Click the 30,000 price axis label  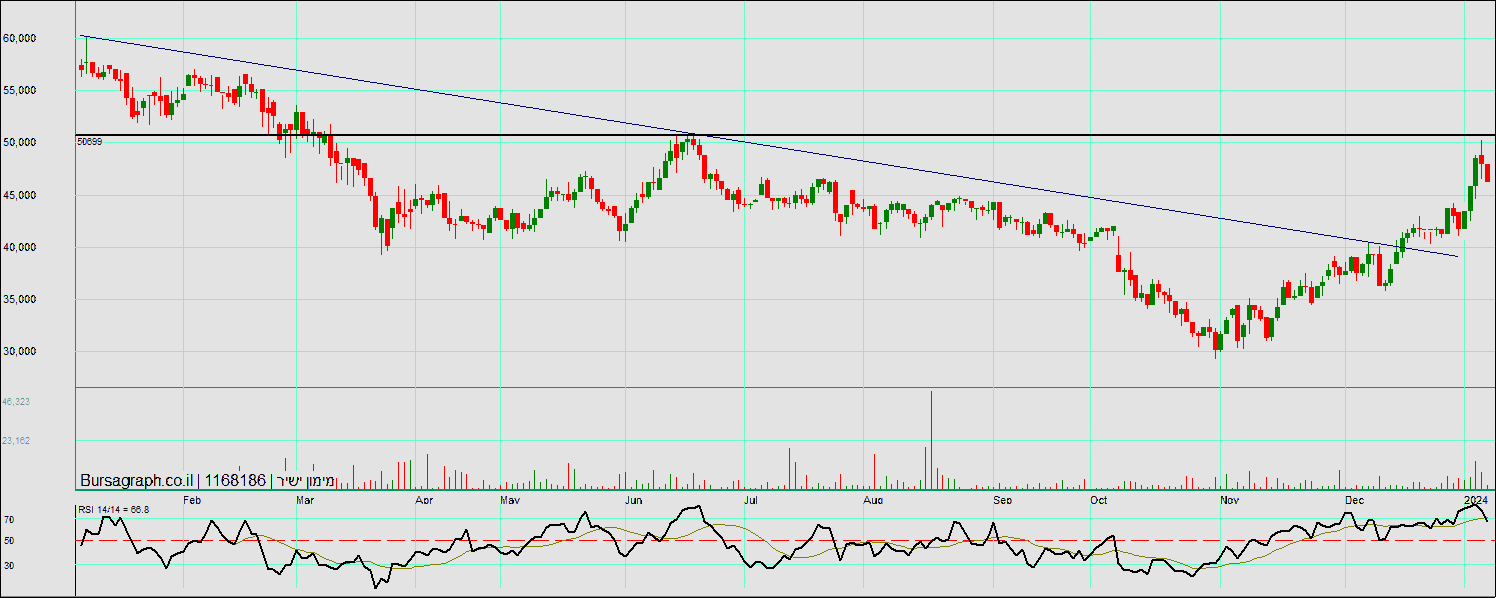20,351
